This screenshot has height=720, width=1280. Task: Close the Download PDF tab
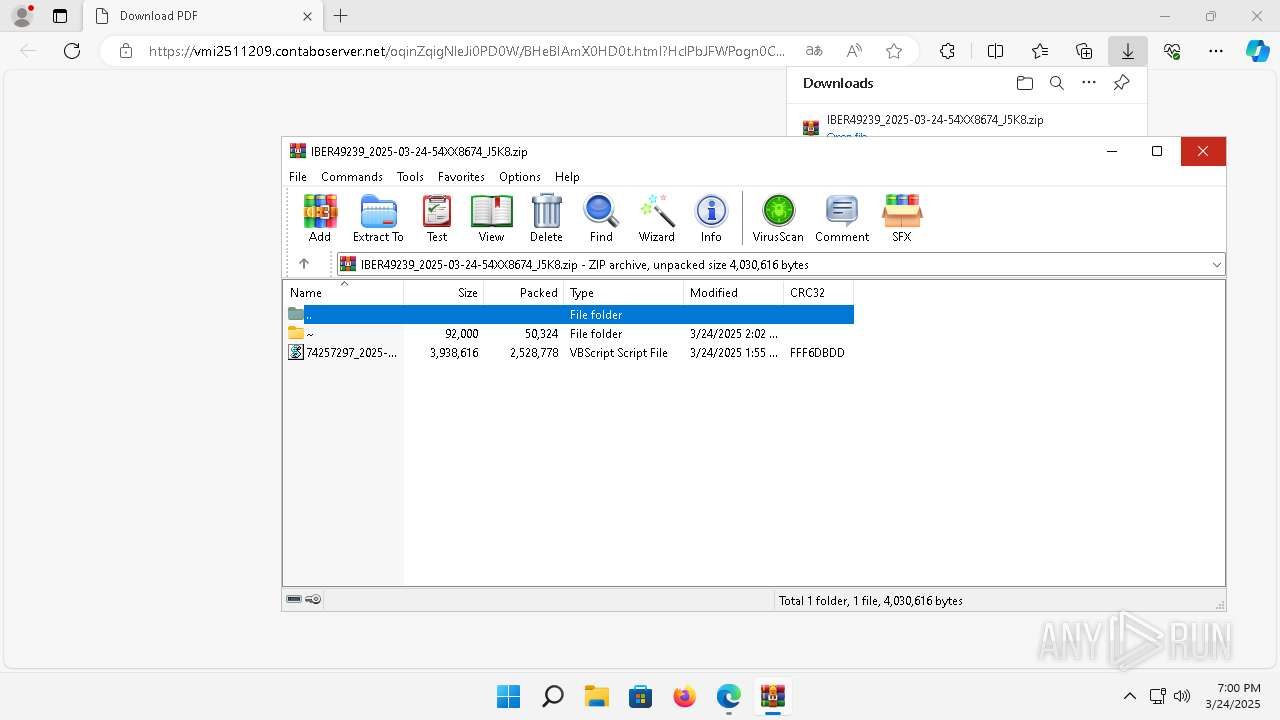click(x=308, y=16)
